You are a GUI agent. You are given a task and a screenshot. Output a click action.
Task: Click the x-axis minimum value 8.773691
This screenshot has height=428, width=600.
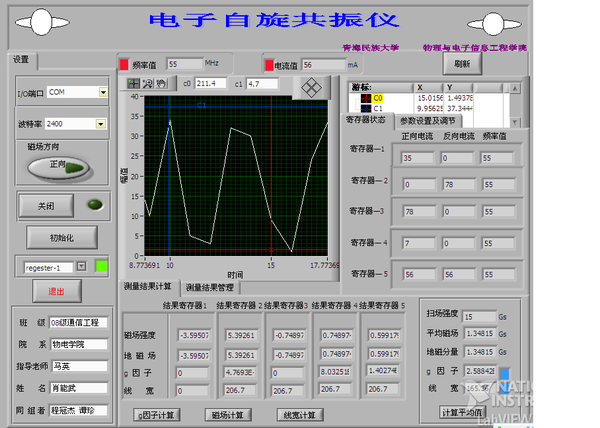tap(144, 265)
